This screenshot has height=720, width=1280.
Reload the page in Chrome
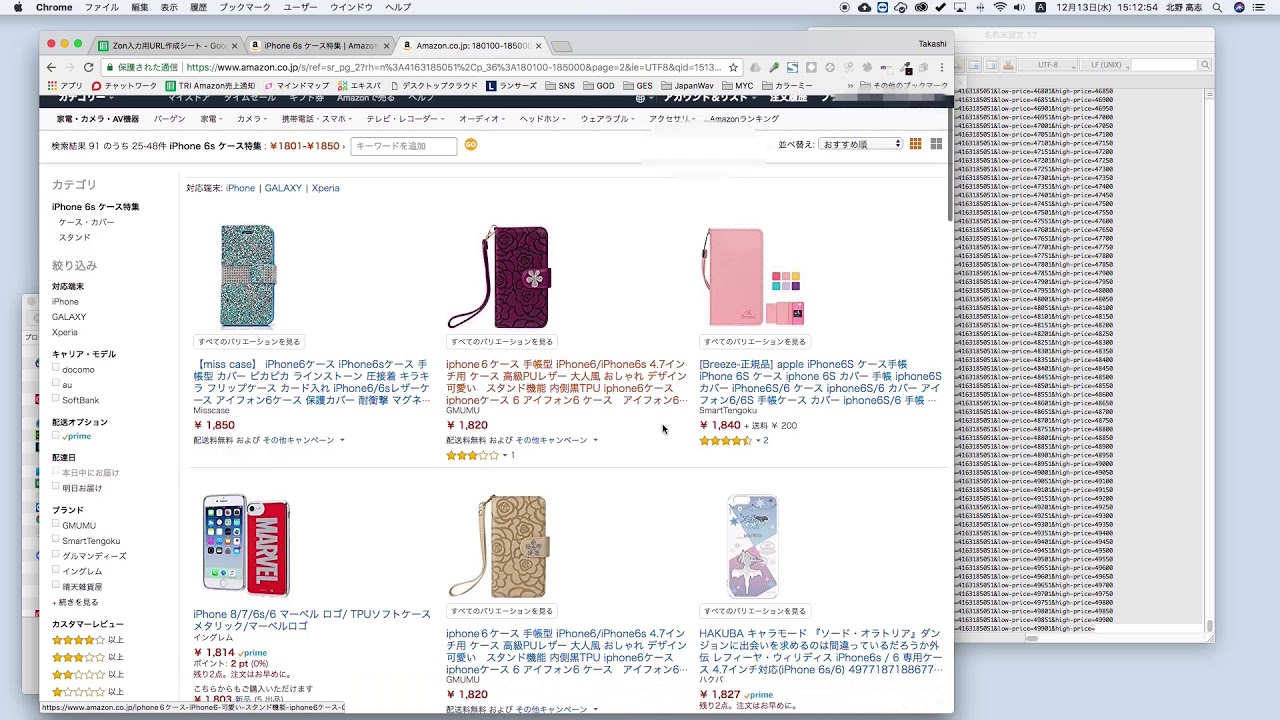(x=89, y=67)
